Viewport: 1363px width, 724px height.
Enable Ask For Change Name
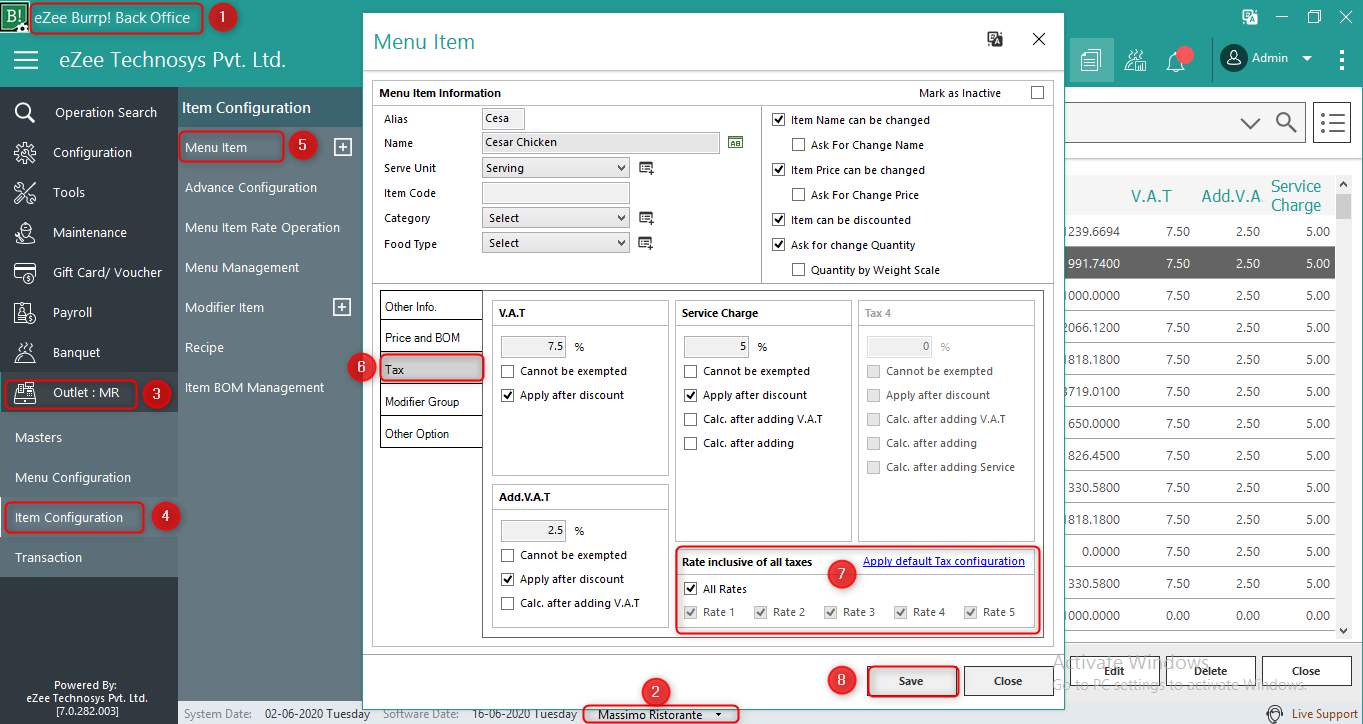799,145
